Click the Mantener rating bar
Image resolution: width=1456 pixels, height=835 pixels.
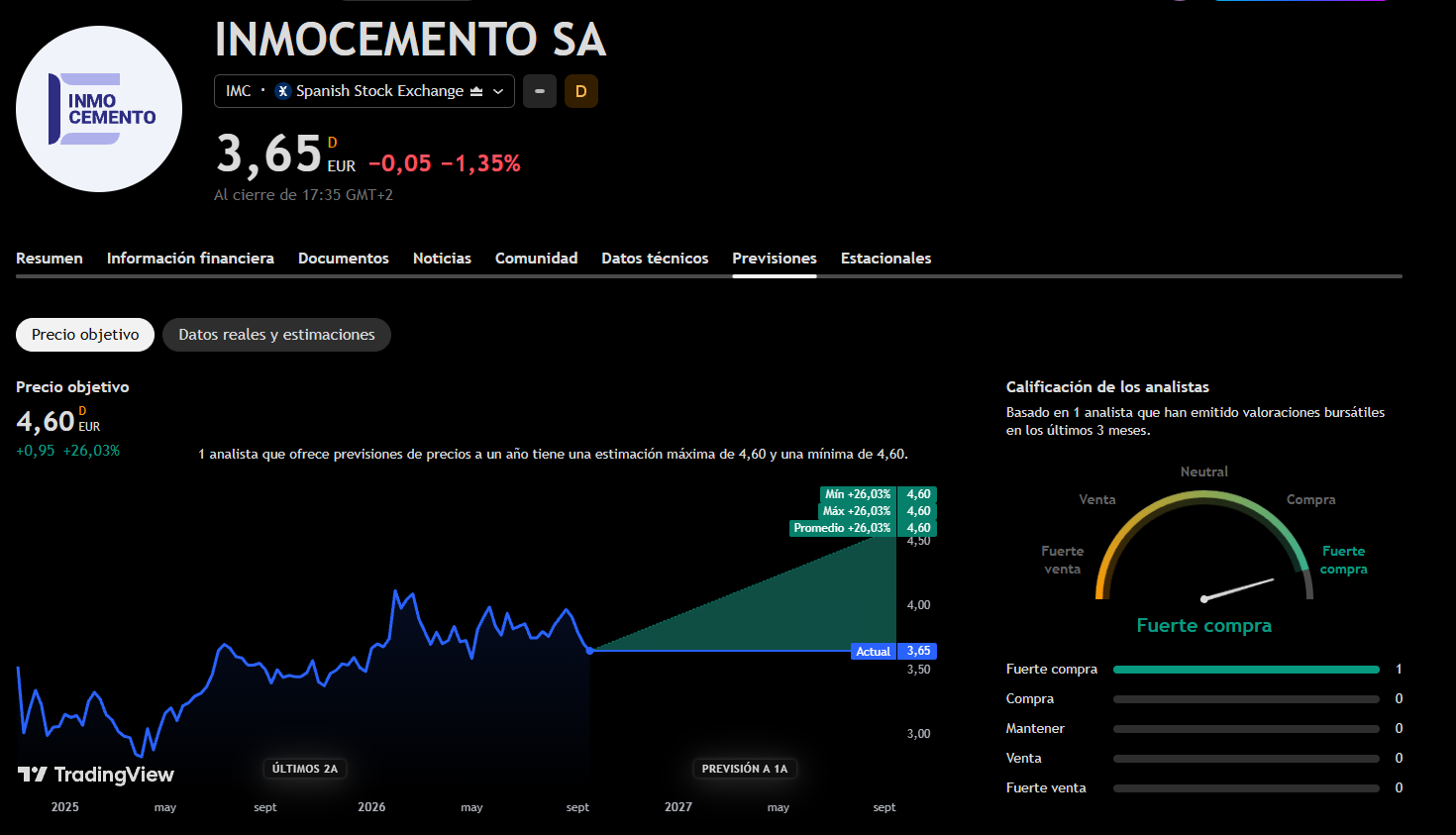[x=1246, y=729]
